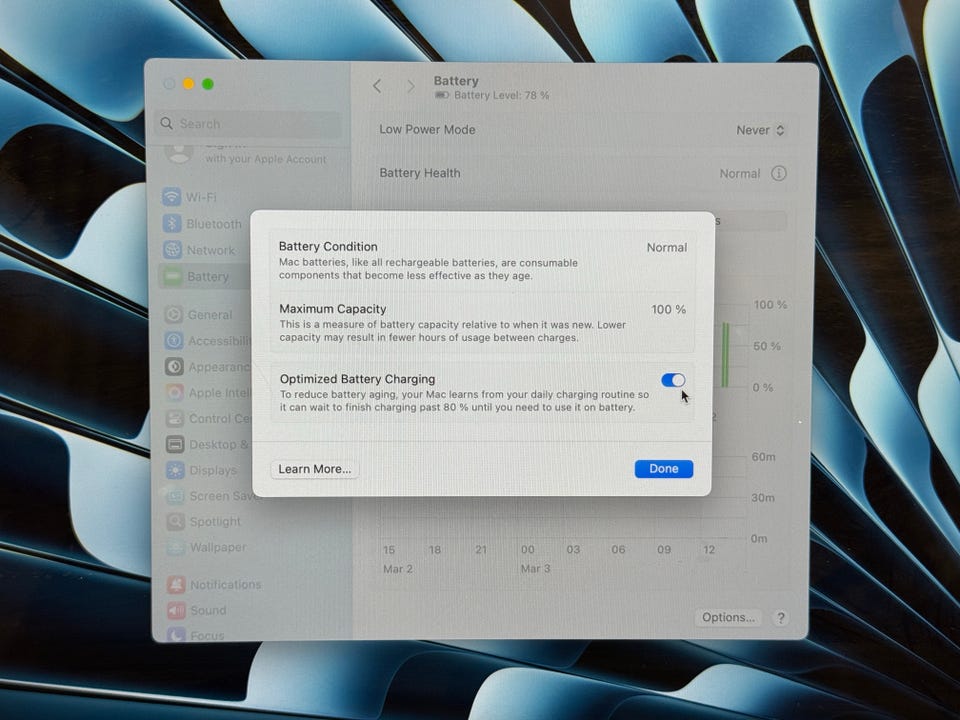Select the Spotlight label in sidebar
The width and height of the screenshot is (960, 720).
[216, 522]
